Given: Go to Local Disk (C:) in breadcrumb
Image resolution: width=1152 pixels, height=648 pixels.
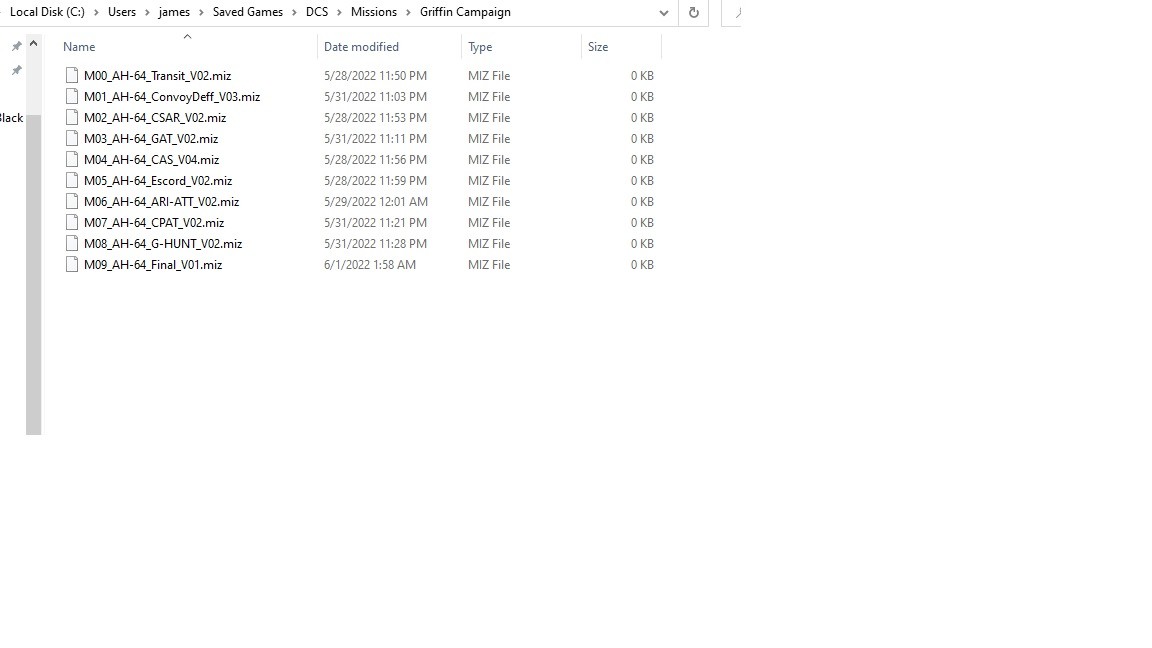Looking at the screenshot, I should (47, 12).
